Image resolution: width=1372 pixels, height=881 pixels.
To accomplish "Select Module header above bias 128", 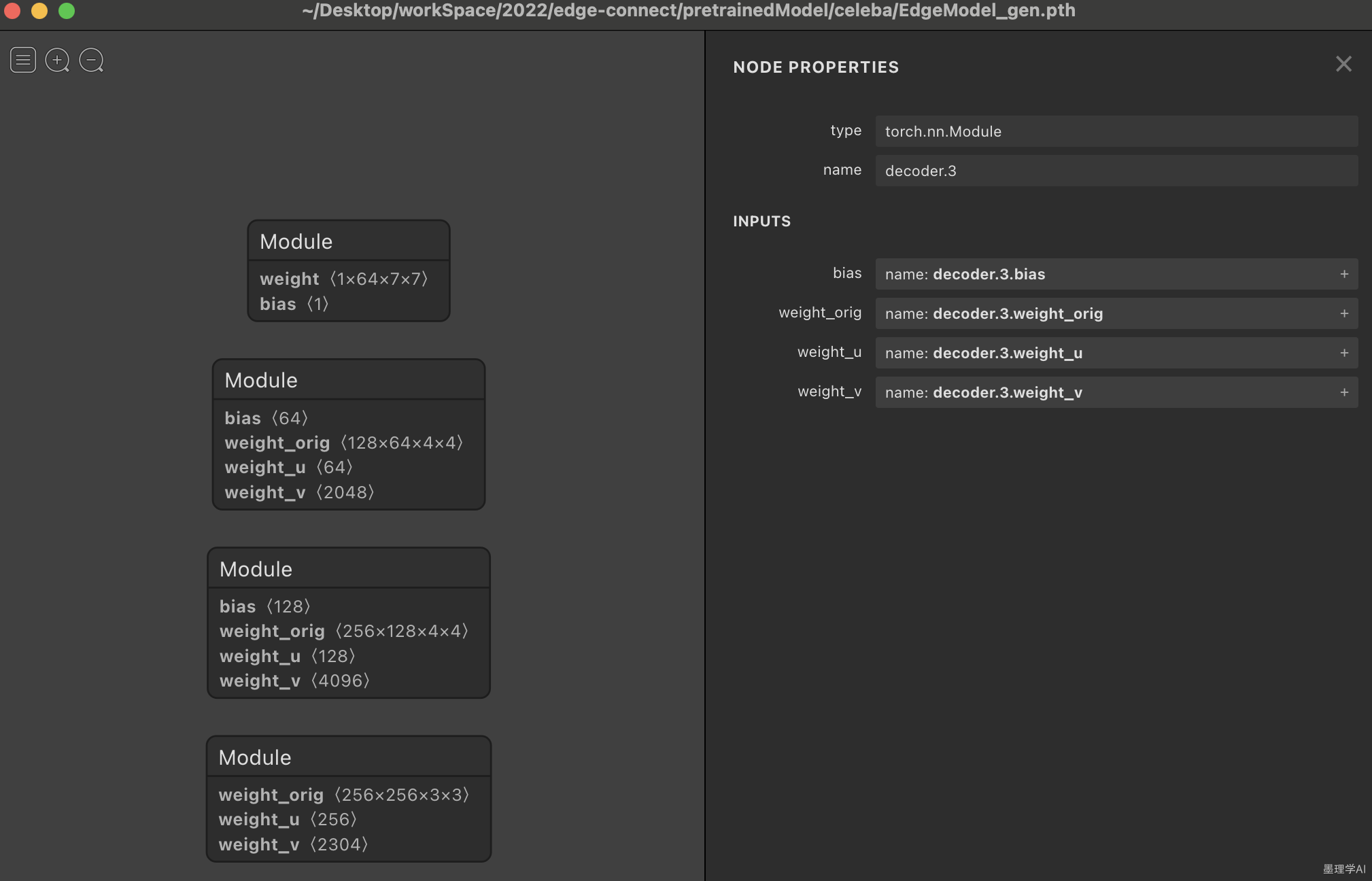I will click(348, 569).
